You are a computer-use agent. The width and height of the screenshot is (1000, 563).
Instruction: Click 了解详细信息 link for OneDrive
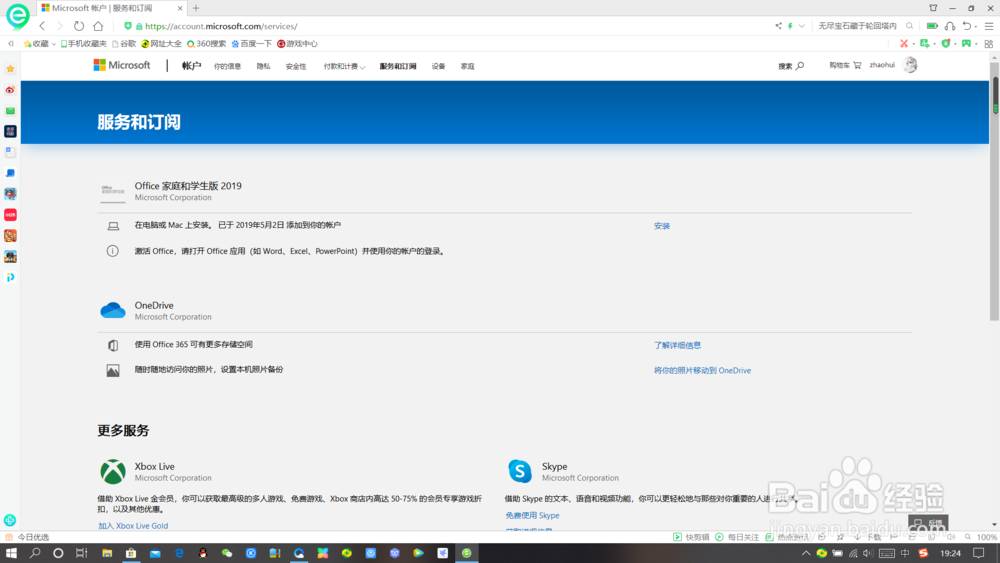point(677,345)
